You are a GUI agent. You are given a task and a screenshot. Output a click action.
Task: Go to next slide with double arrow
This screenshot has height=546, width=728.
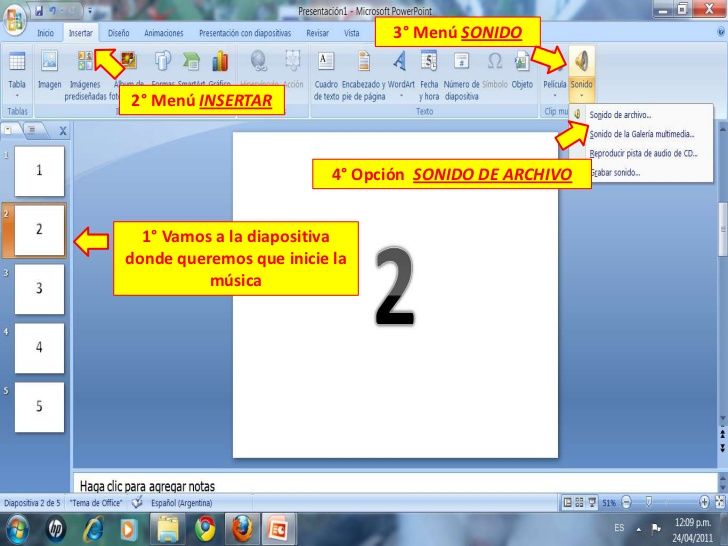722,448
